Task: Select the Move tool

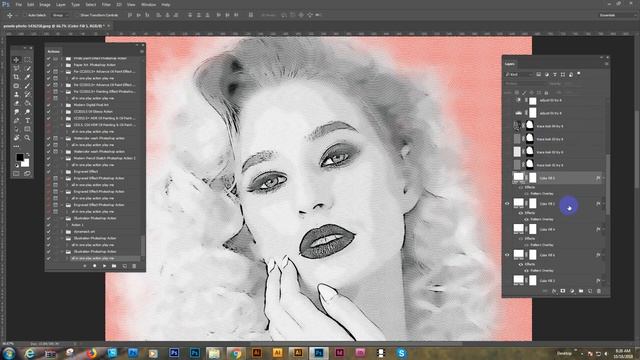Action: coord(16,60)
